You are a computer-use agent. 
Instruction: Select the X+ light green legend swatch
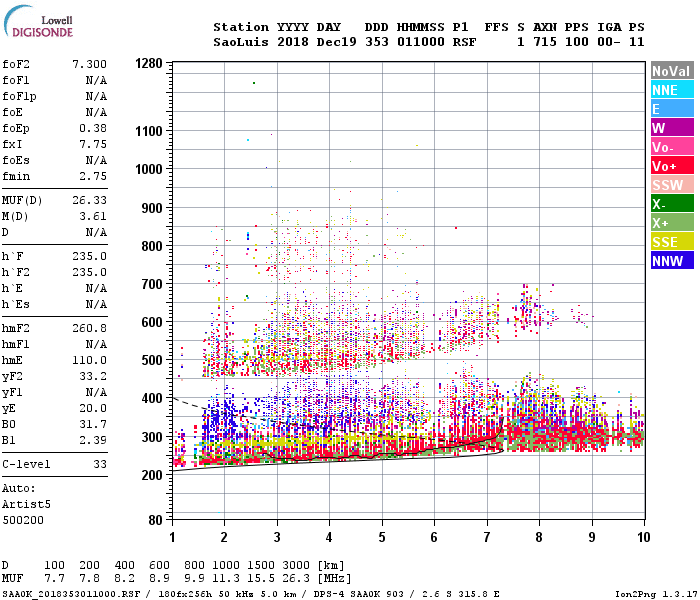(672, 223)
